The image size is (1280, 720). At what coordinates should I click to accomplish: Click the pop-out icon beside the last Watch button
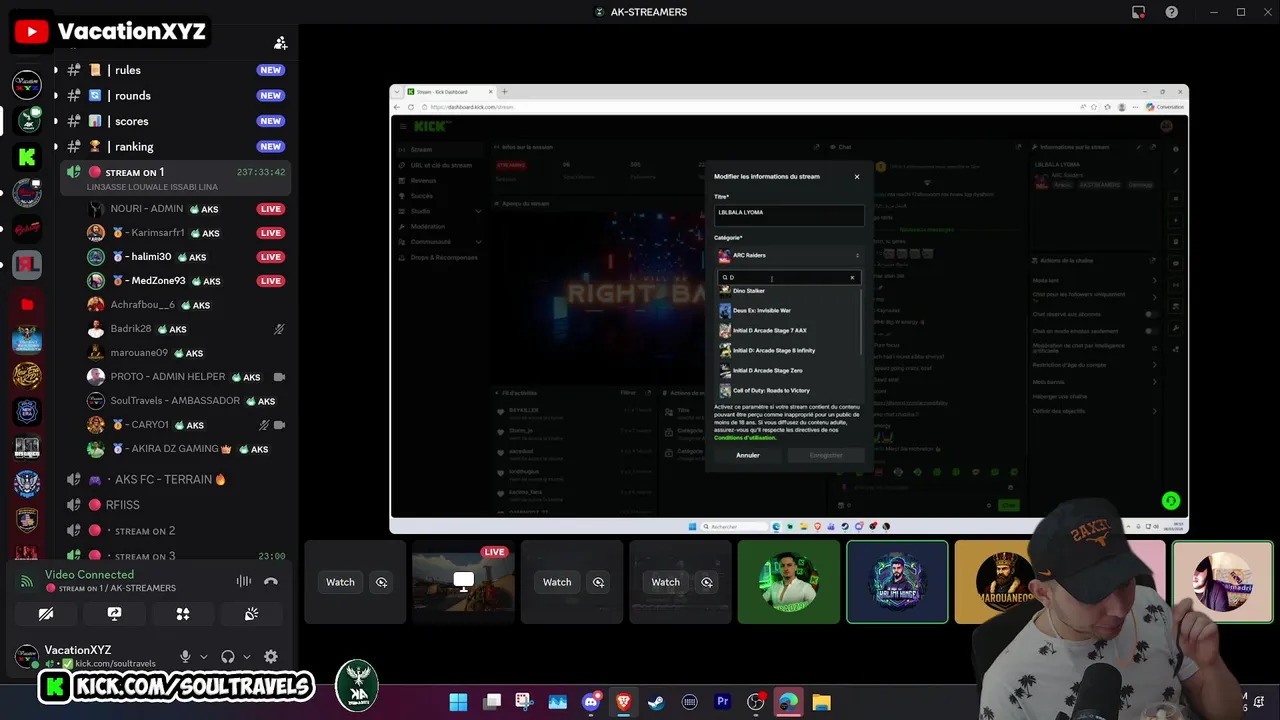(x=707, y=582)
